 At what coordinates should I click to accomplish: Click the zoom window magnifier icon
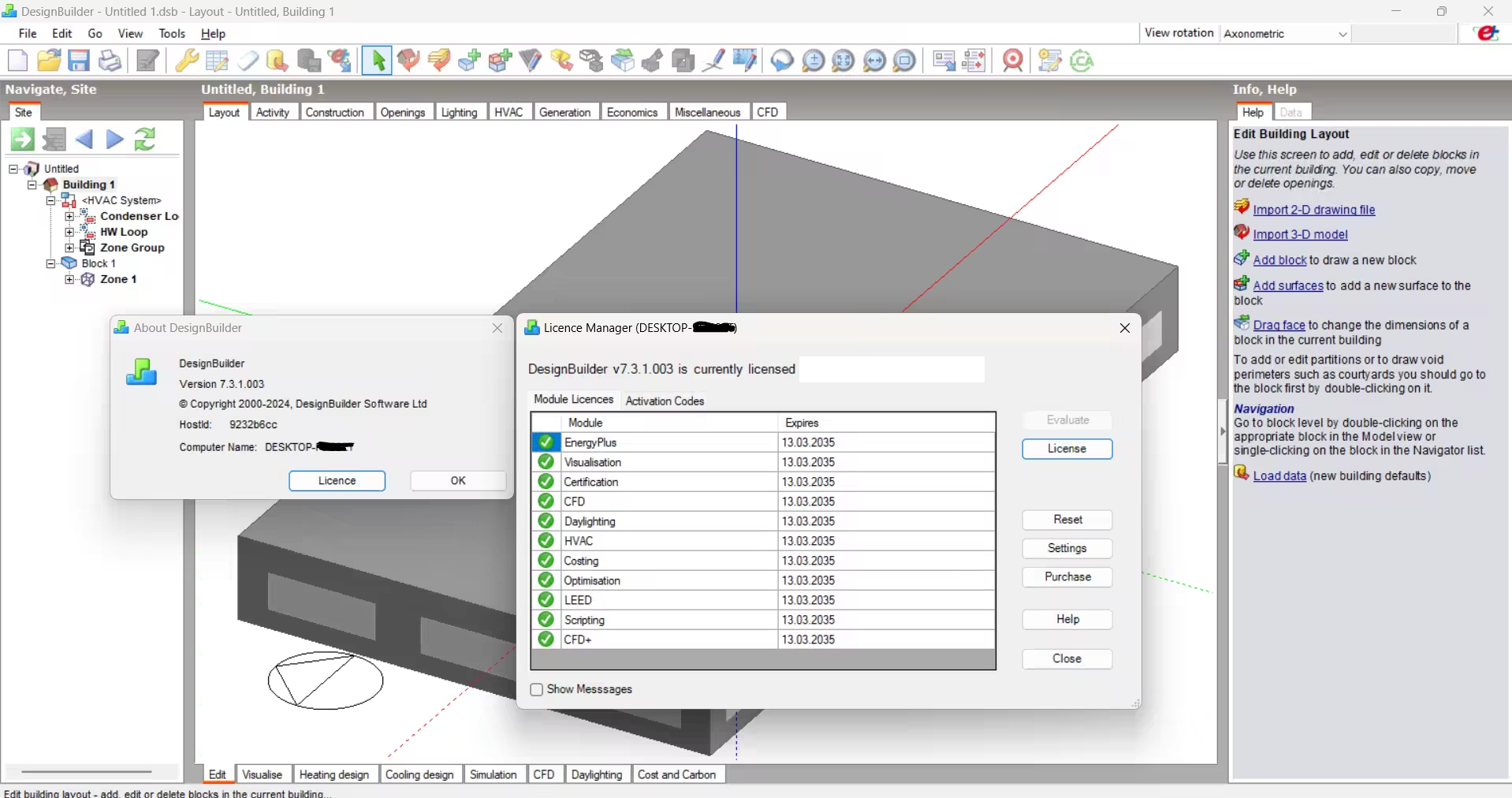pos(905,61)
